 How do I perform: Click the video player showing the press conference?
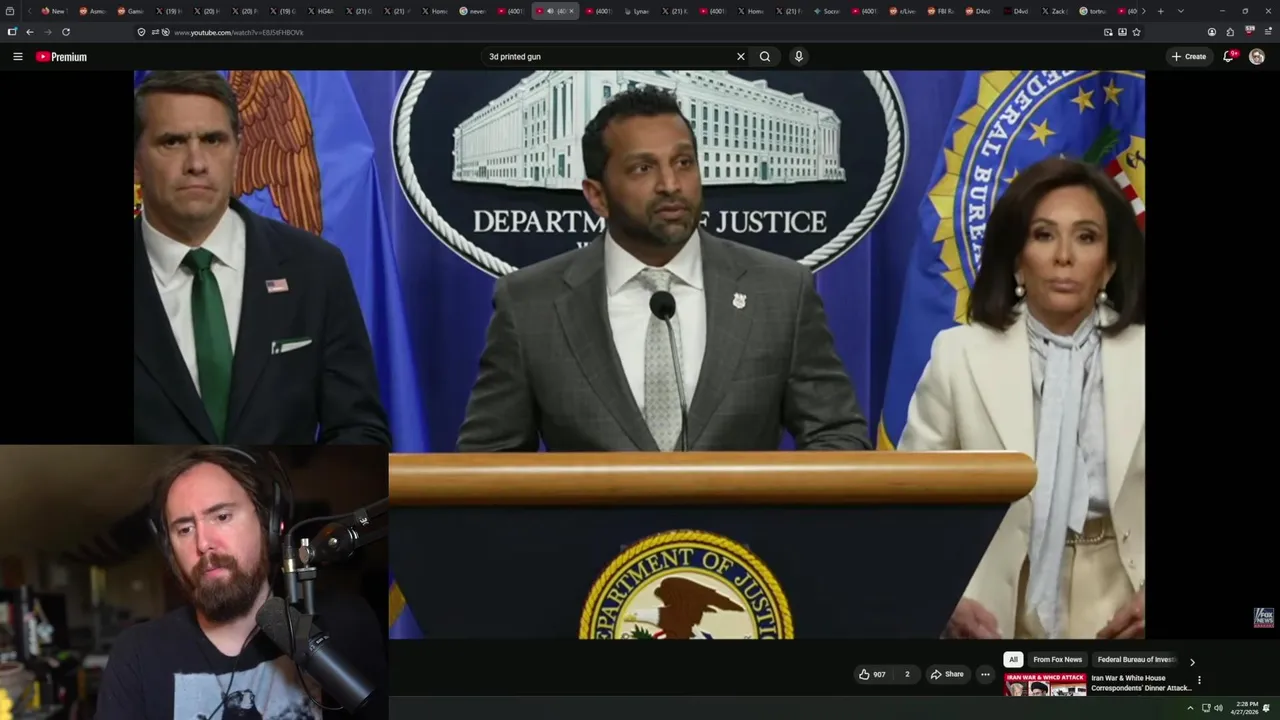click(640, 354)
